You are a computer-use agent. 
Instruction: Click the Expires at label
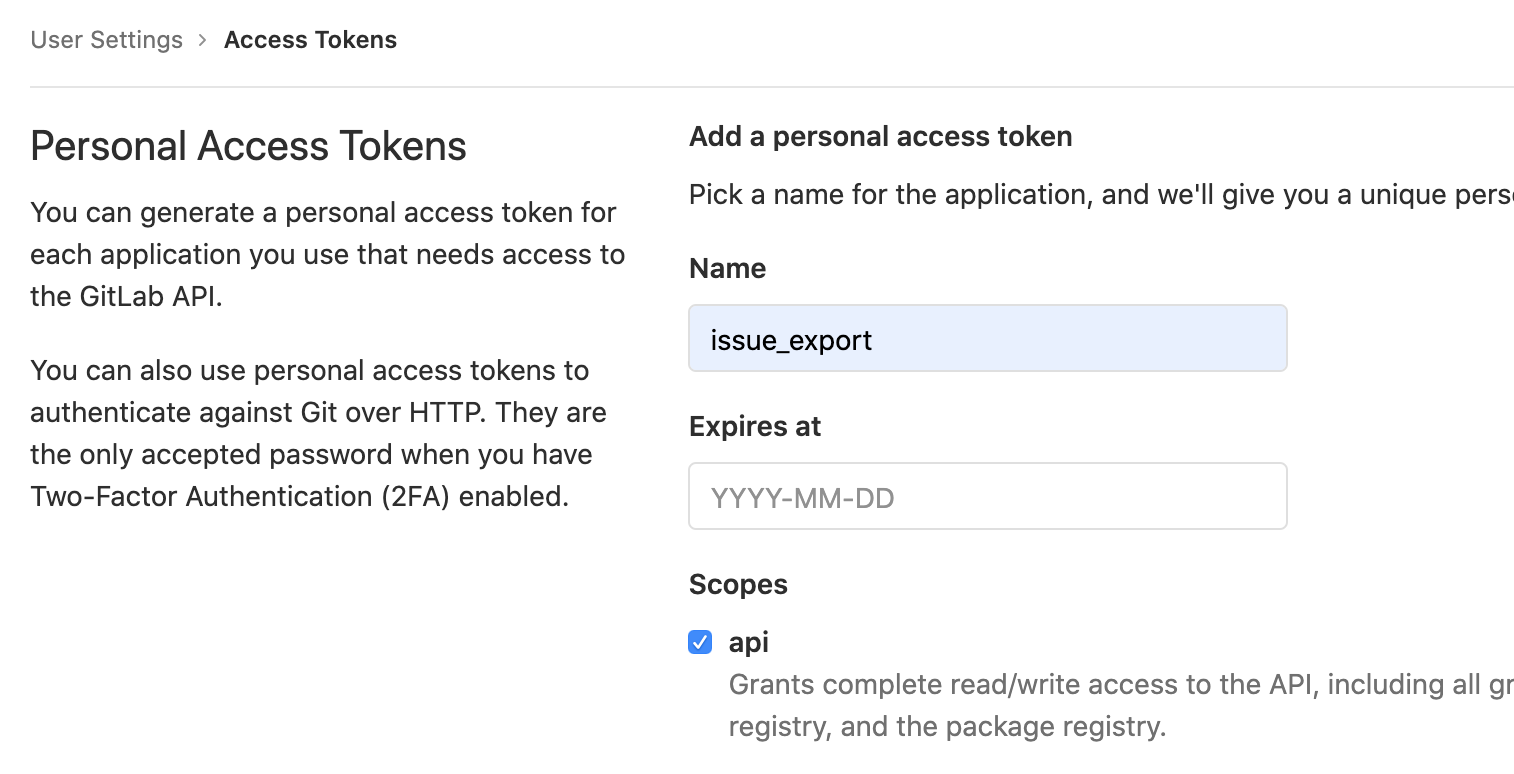click(x=754, y=426)
